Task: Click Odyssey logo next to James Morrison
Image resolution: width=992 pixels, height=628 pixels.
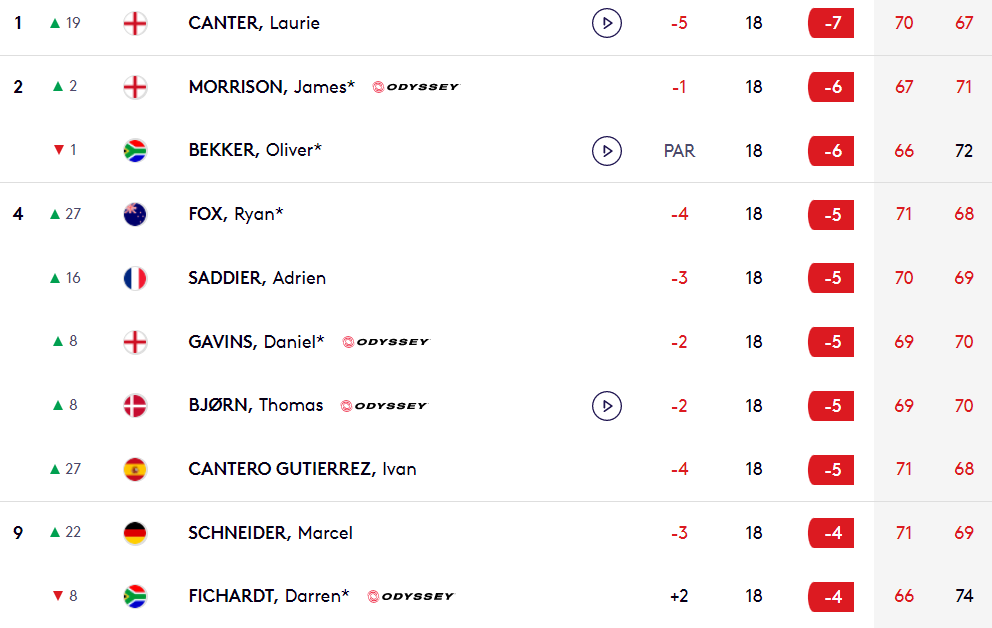Action: tap(416, 87)
